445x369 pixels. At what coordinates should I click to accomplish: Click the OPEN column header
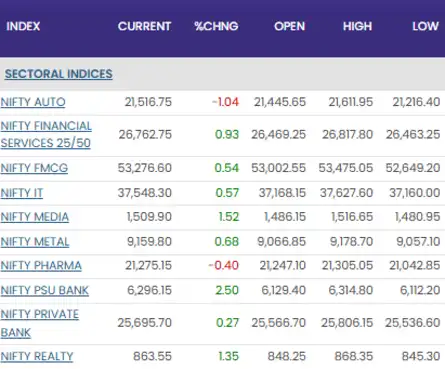[290, 26]
